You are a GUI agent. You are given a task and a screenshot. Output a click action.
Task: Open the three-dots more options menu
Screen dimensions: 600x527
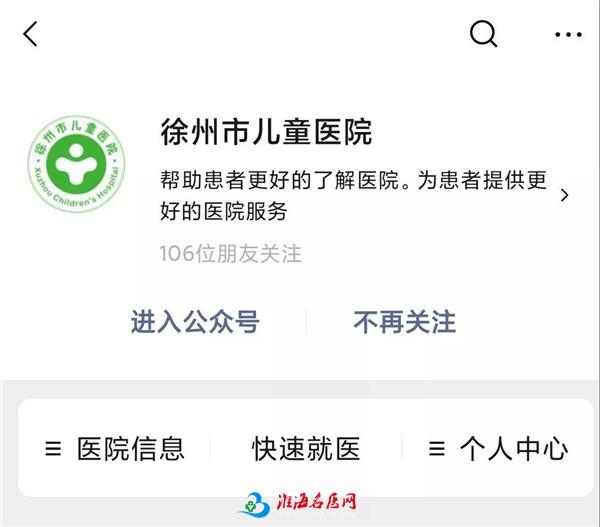[x=569, y=34]
